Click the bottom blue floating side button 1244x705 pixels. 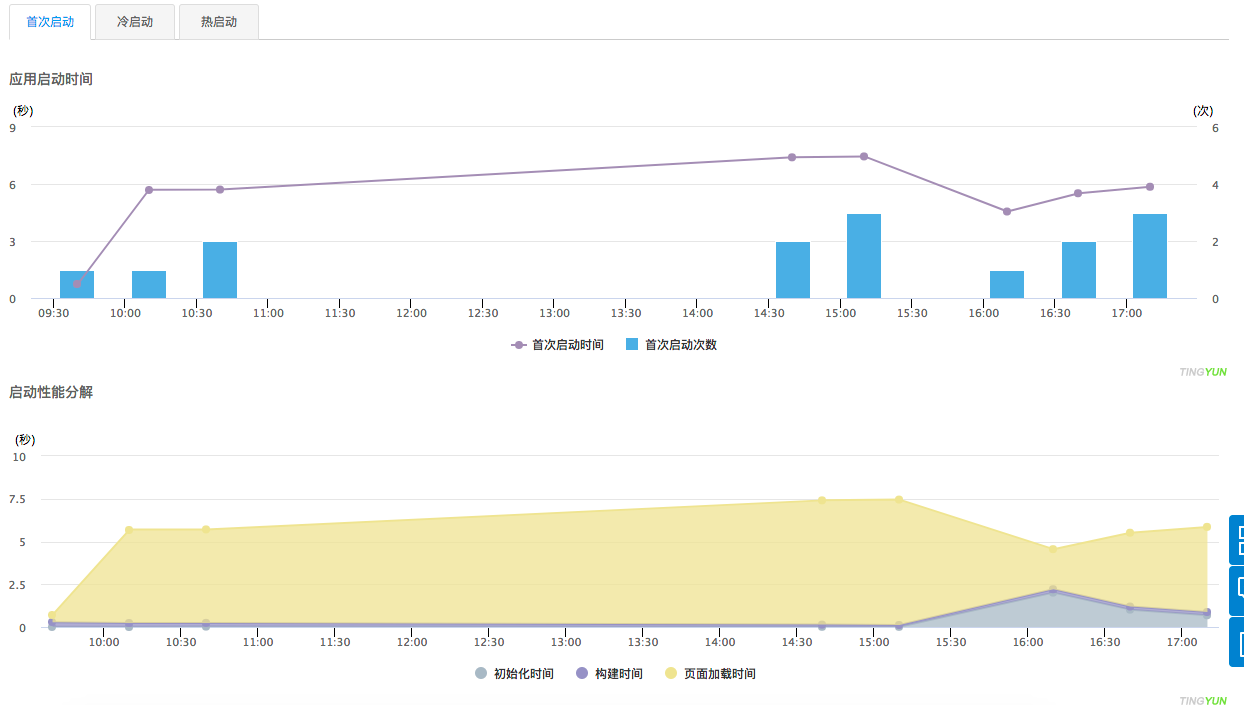[x=1237, y=642]
